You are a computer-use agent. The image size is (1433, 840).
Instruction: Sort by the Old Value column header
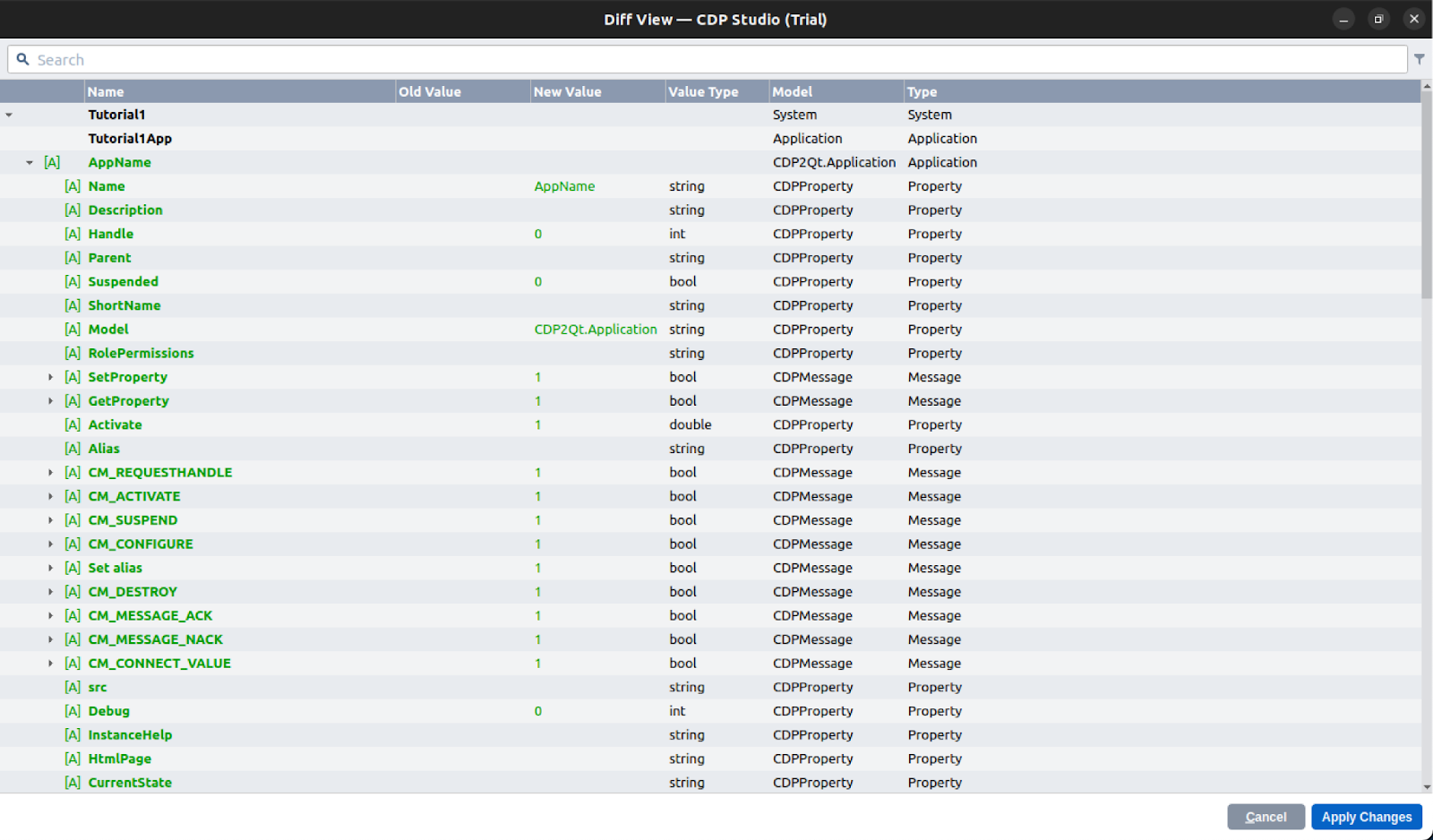463,91
